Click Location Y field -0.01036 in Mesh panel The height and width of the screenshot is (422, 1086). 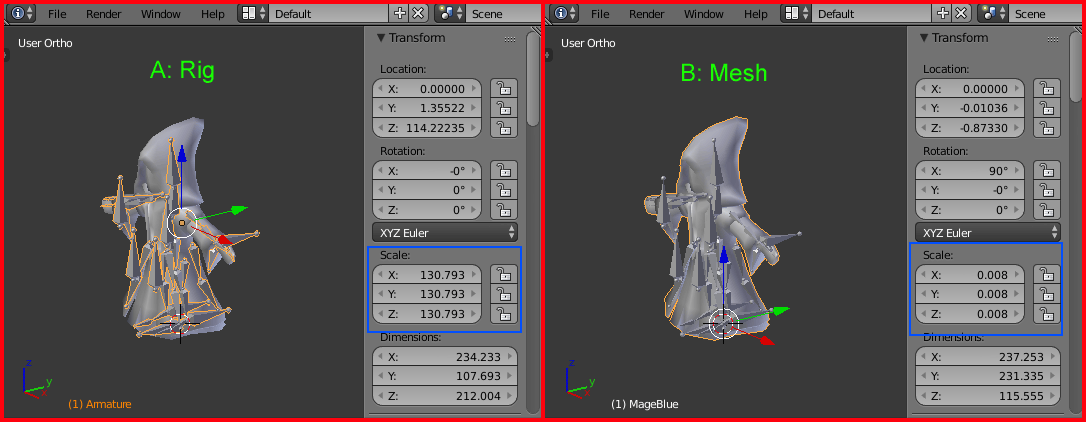click(970, 108)
